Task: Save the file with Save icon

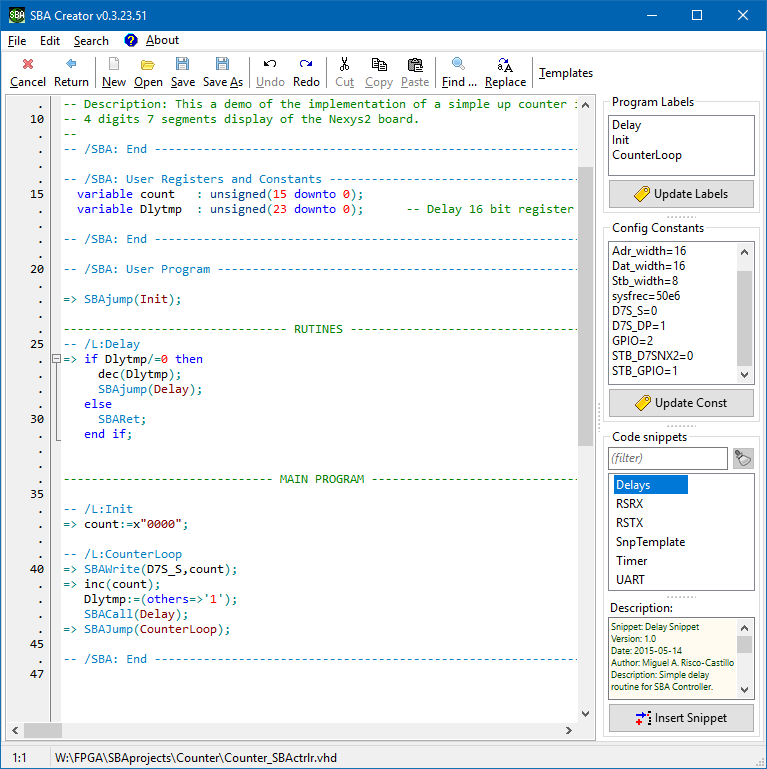Action: (183, 64)
